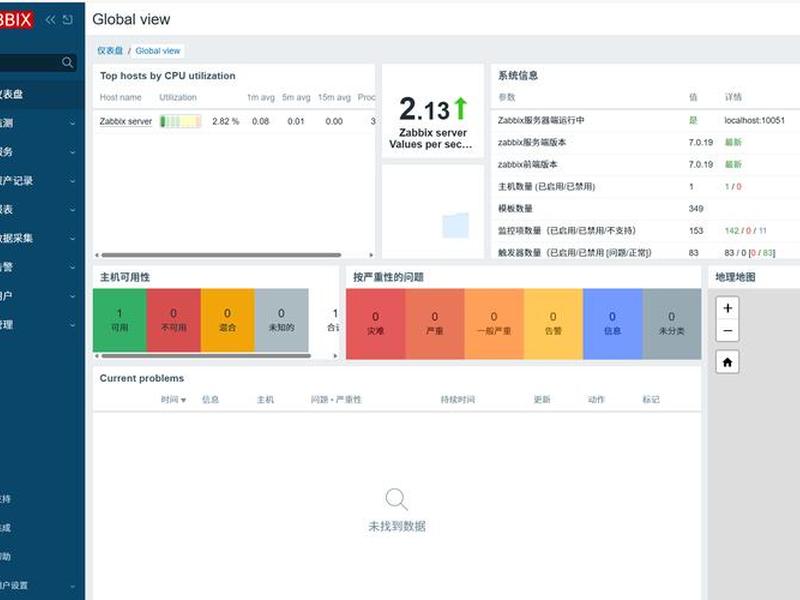
Task: Click the orange 混合 availability tile
Action: (x=228, y=320)
